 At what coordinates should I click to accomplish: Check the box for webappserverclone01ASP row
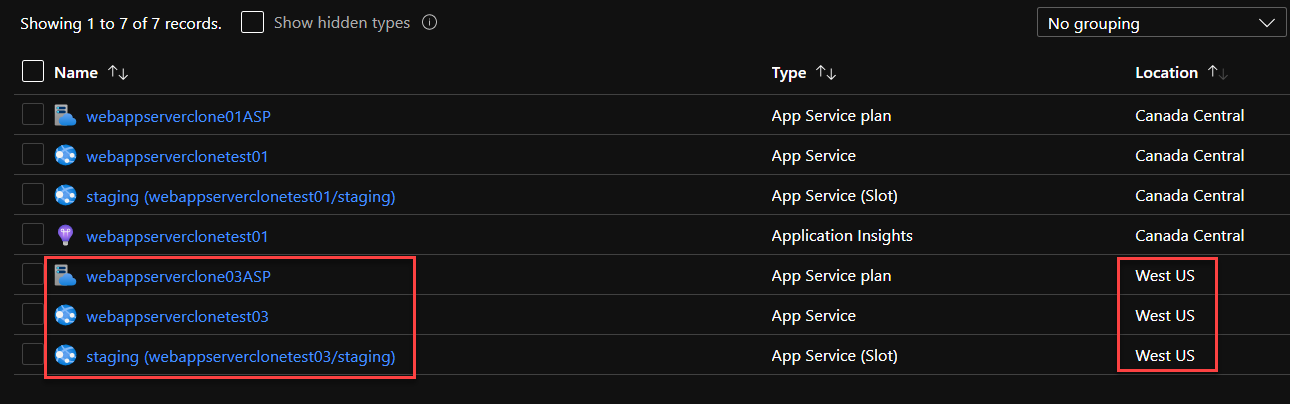(33, 114)
